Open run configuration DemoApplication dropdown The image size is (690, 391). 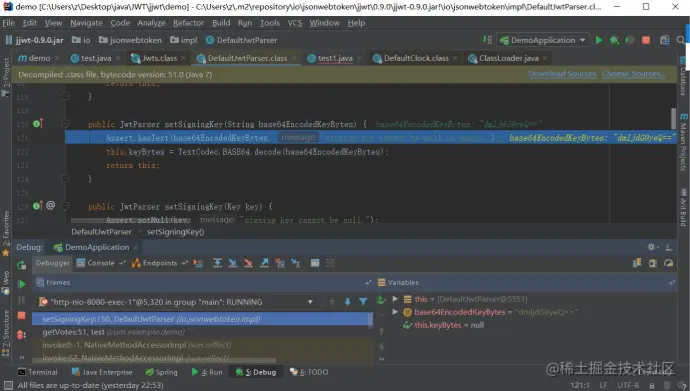click(543, 40)
